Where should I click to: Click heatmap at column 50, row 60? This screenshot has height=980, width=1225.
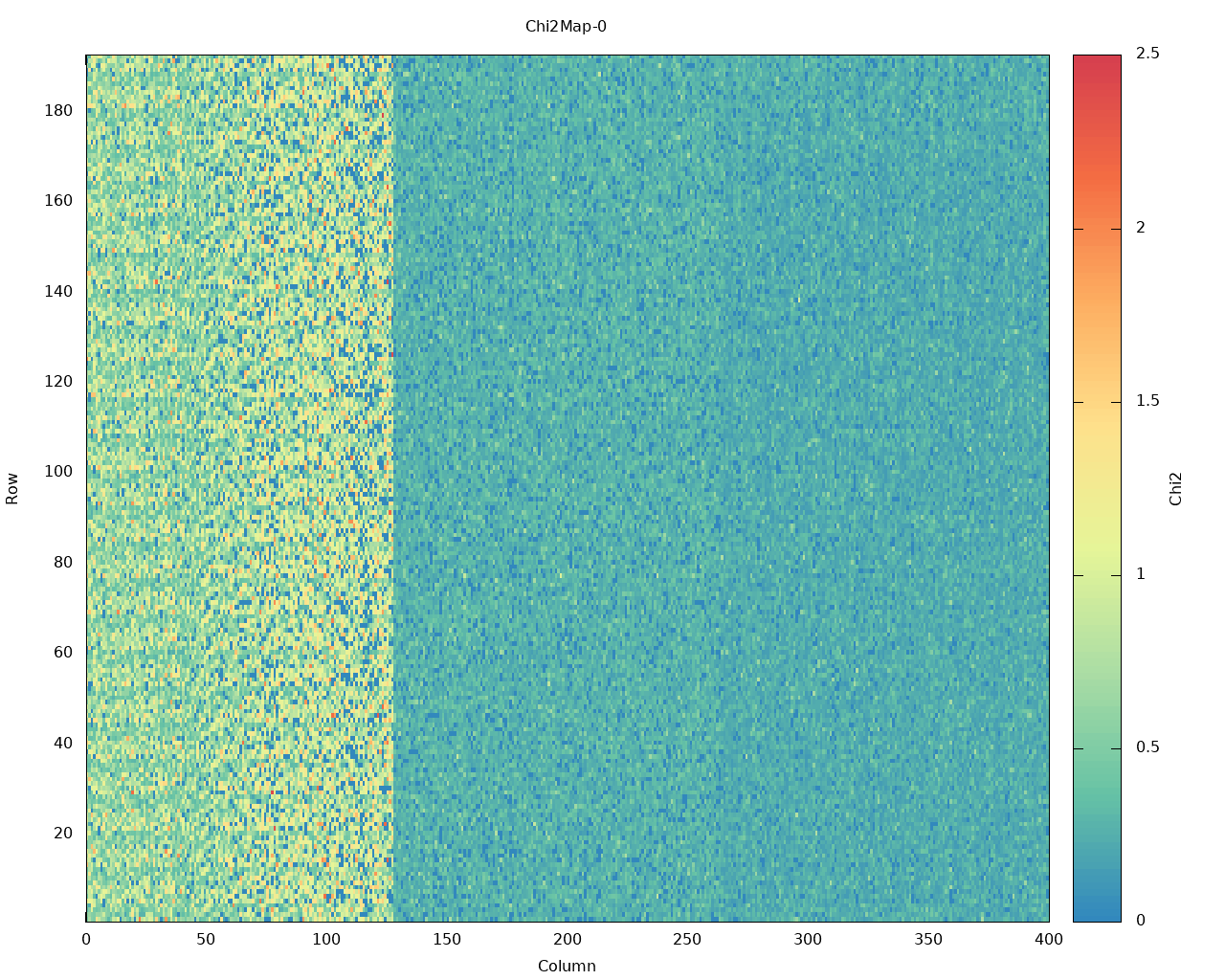pos(207,653)
